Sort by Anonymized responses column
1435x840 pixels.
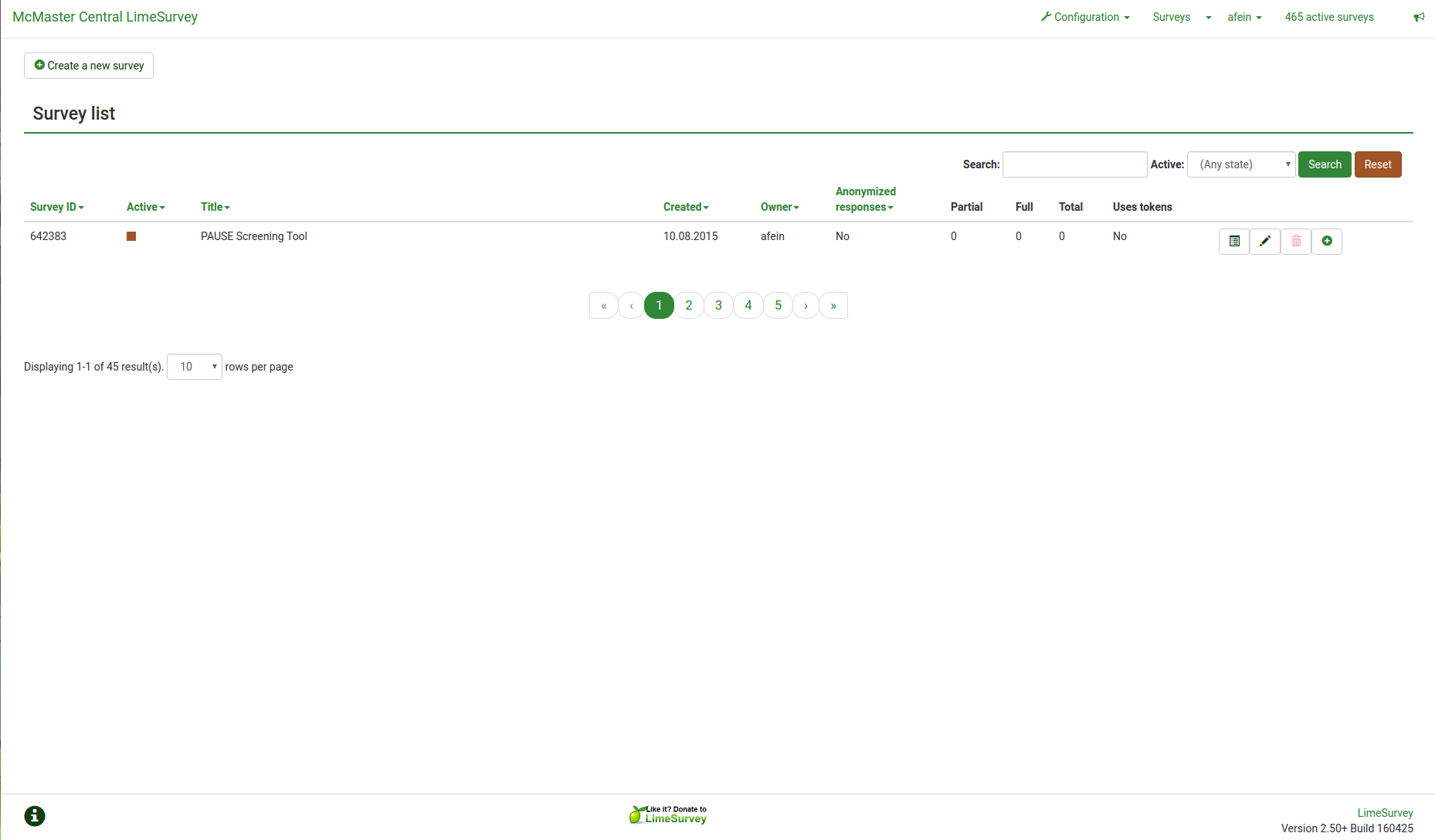coord(865,199)
